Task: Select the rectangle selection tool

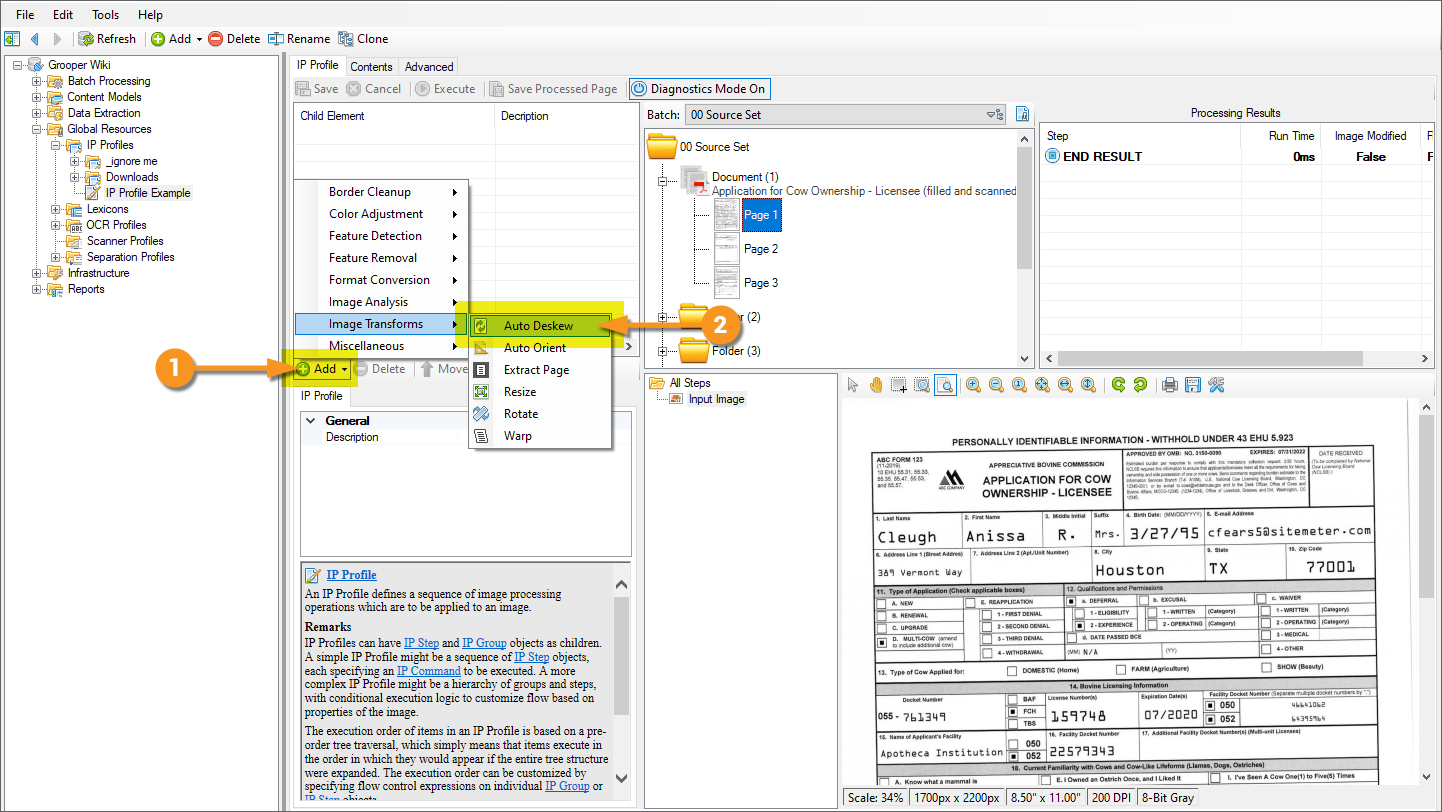Action: (x=898, y=385)
